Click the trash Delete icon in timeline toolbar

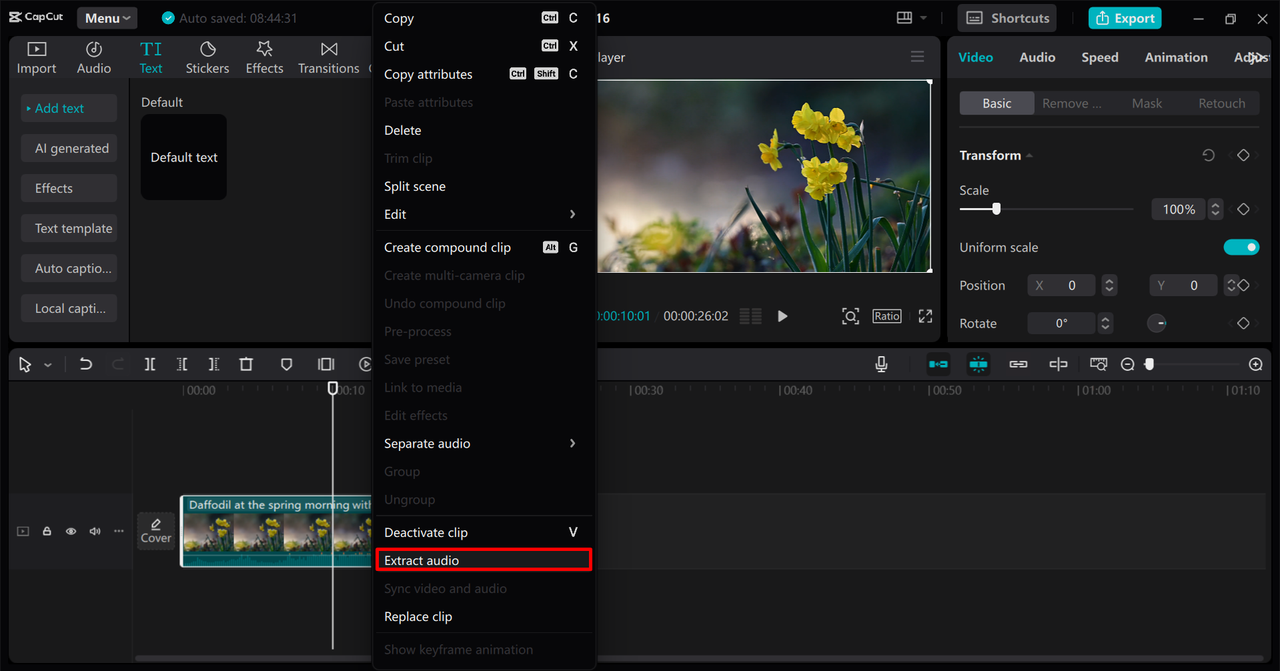coord(246,364)
